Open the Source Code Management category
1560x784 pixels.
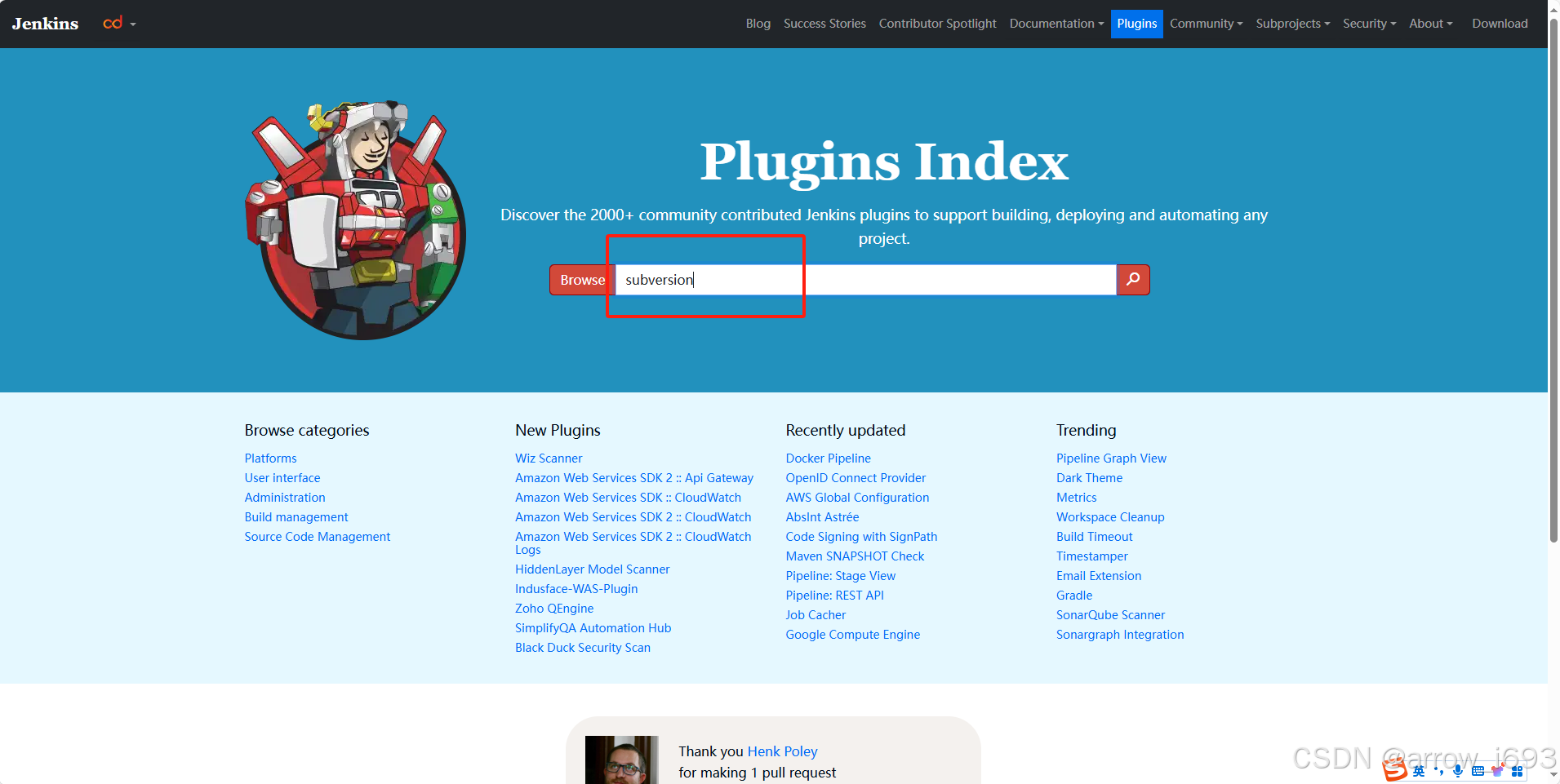[318, 537]
